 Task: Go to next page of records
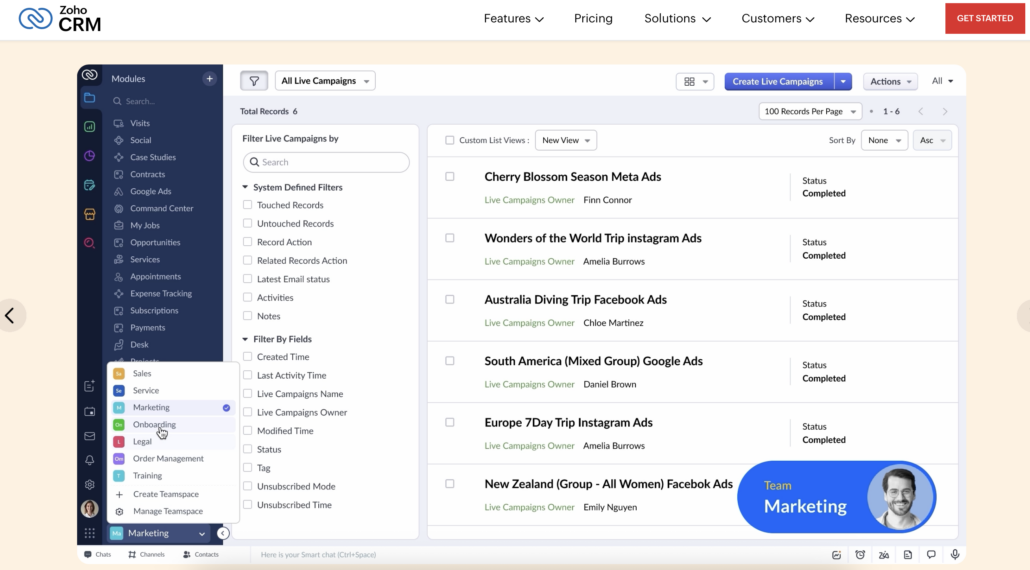coord(945,112)
